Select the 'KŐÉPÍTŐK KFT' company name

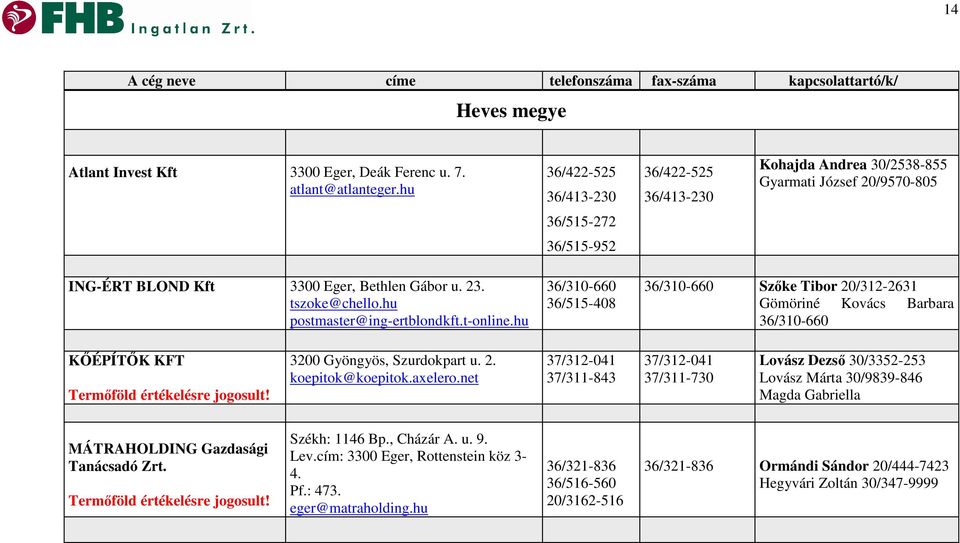pos(126,361)
